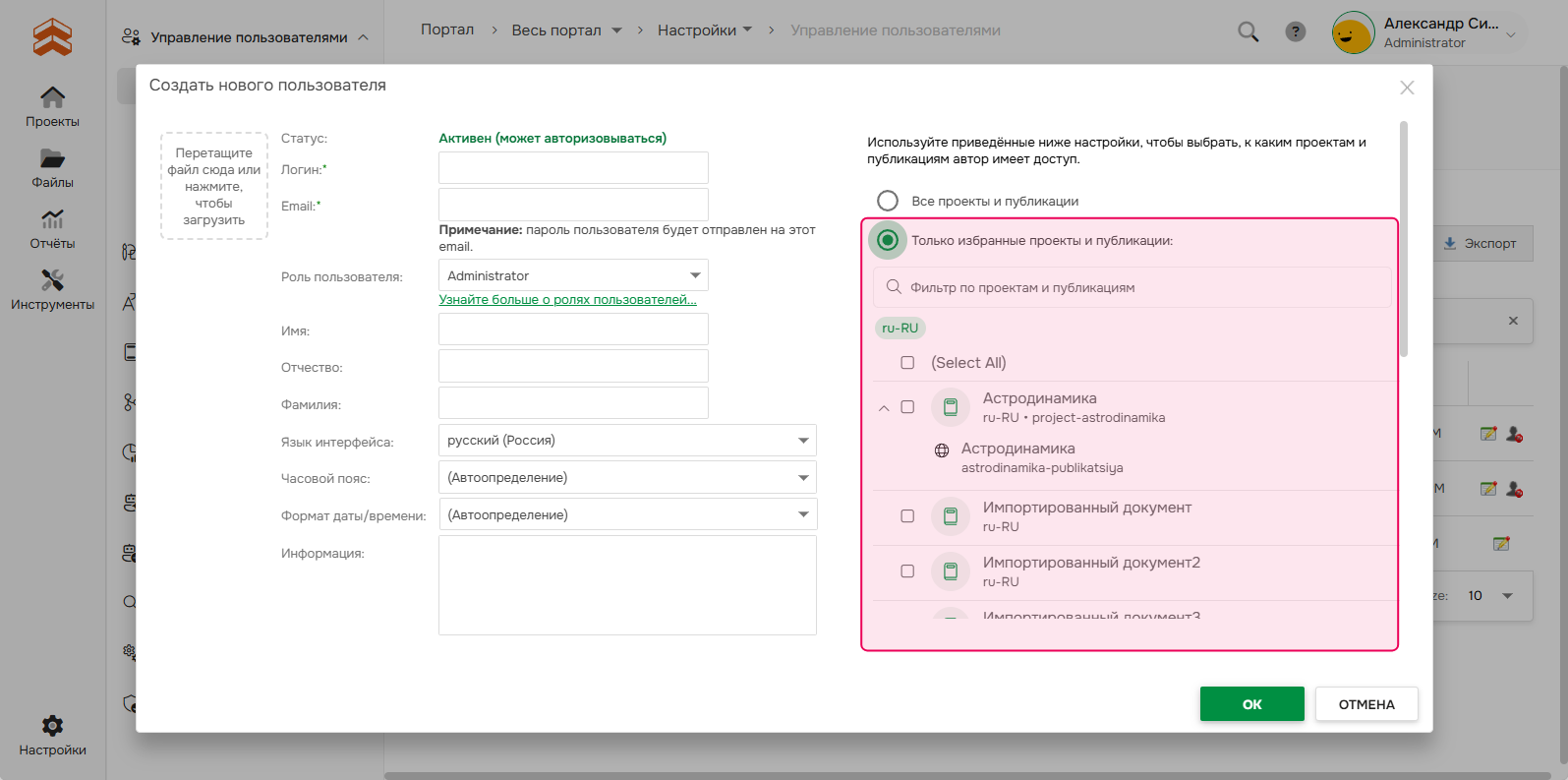Focus the Информация text area
Image resolution: width=1568 pixels, height=780 pixels.
tap(627, 585)
